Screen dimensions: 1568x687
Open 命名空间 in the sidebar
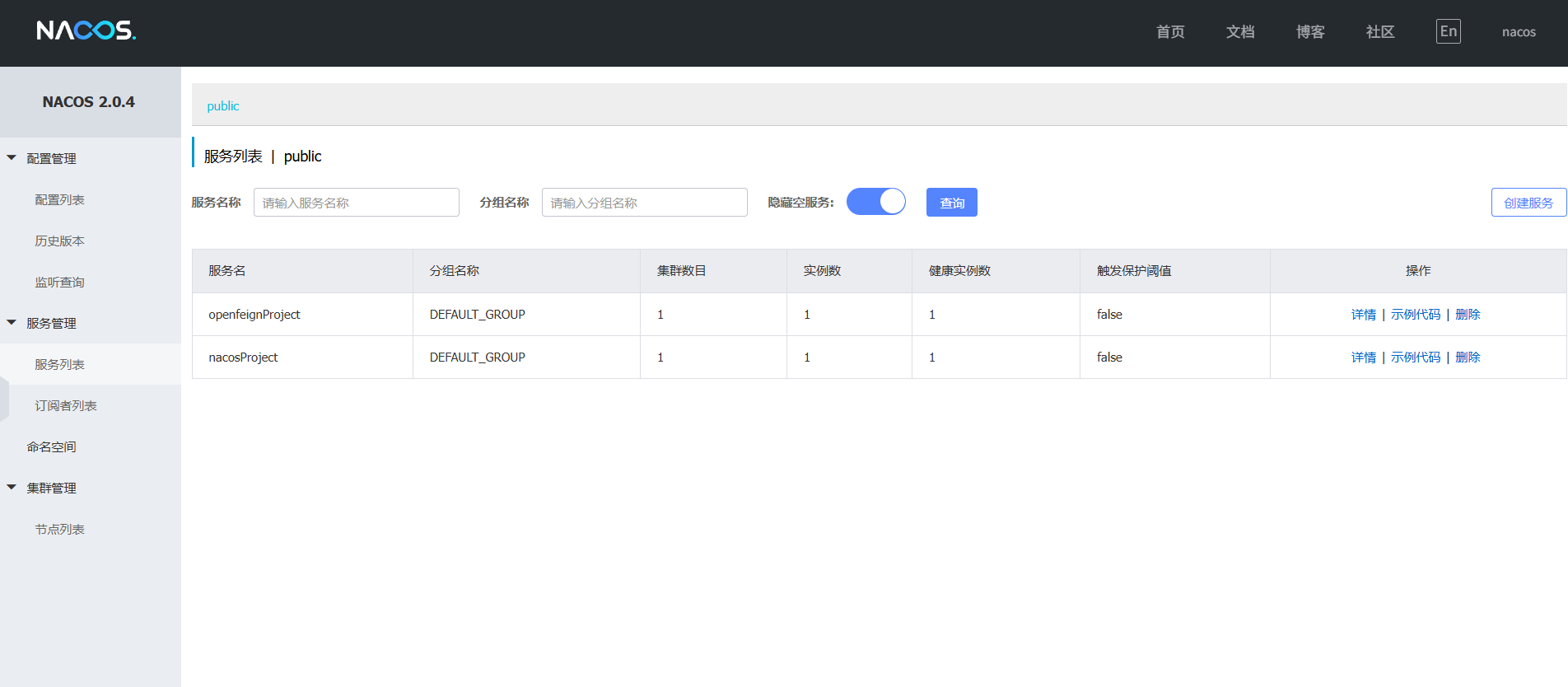click(x=51, y=446)
